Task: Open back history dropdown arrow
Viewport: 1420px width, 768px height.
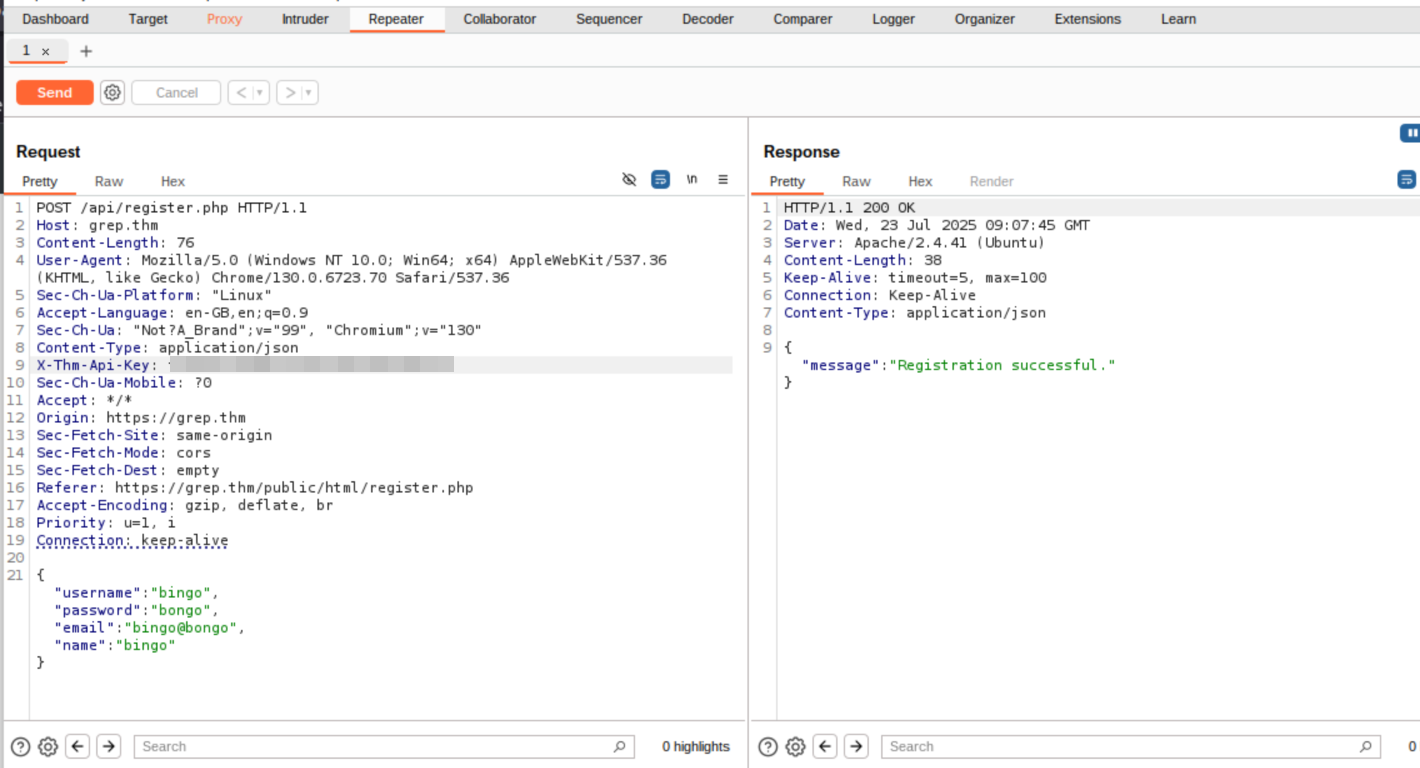Action: pos(260,93)
